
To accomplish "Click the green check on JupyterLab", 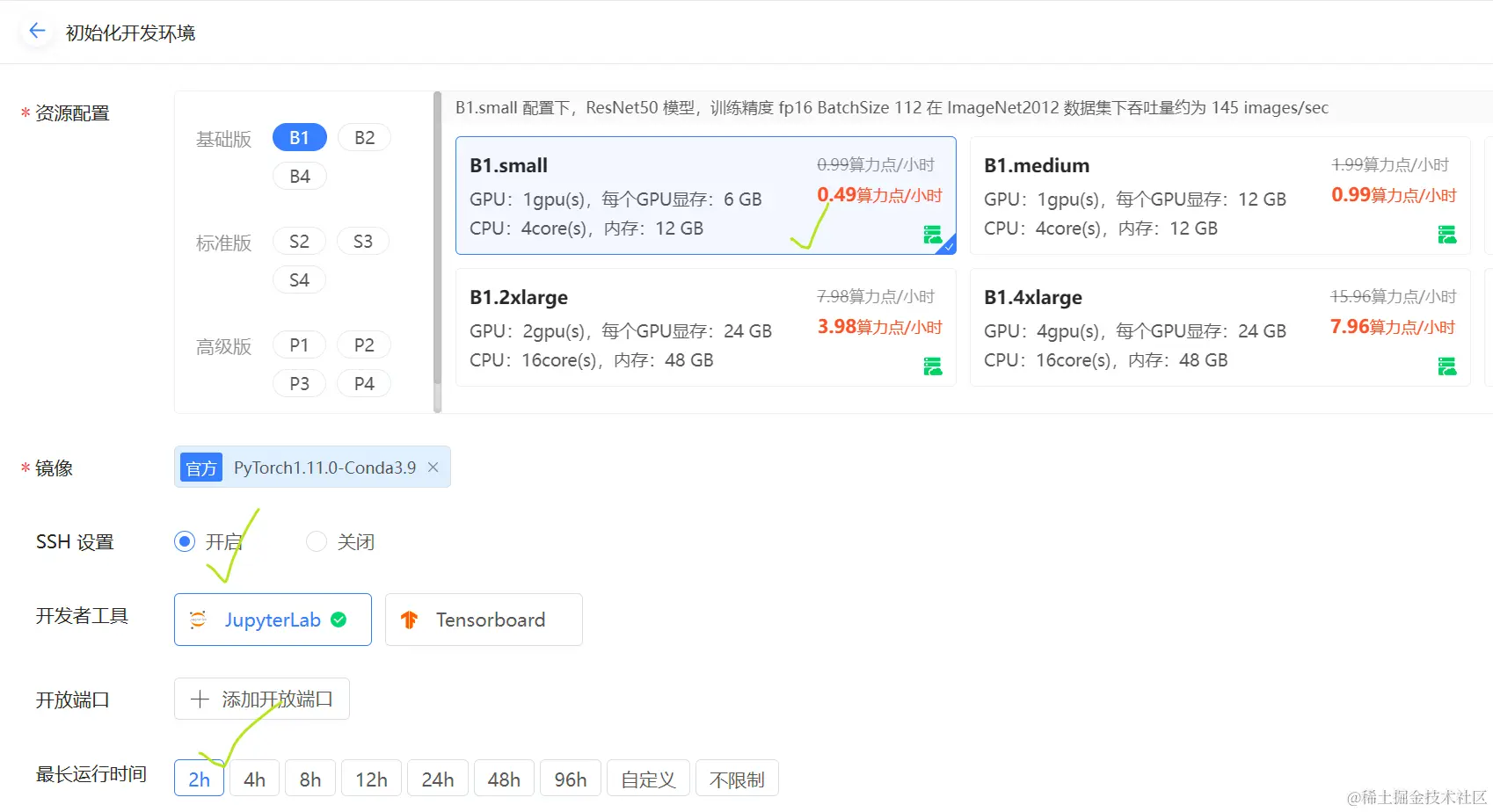I will (339, 620).
